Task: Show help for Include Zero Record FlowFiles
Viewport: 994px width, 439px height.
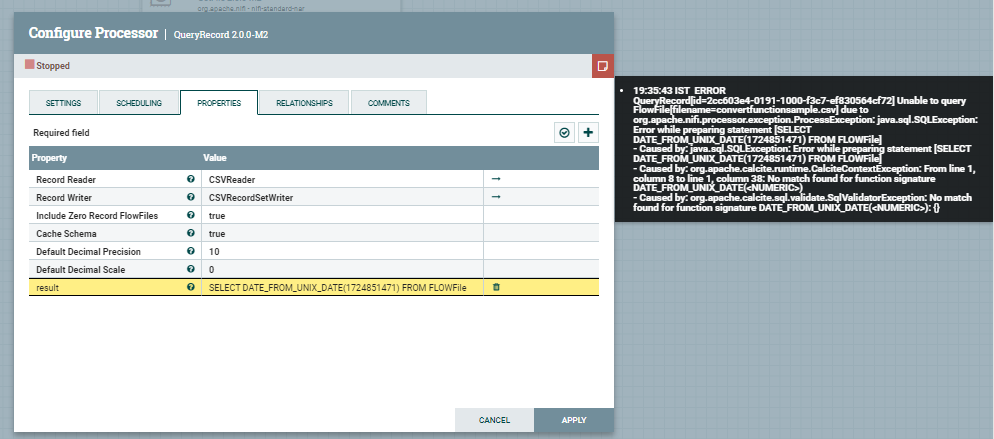Action: [190, 215]
